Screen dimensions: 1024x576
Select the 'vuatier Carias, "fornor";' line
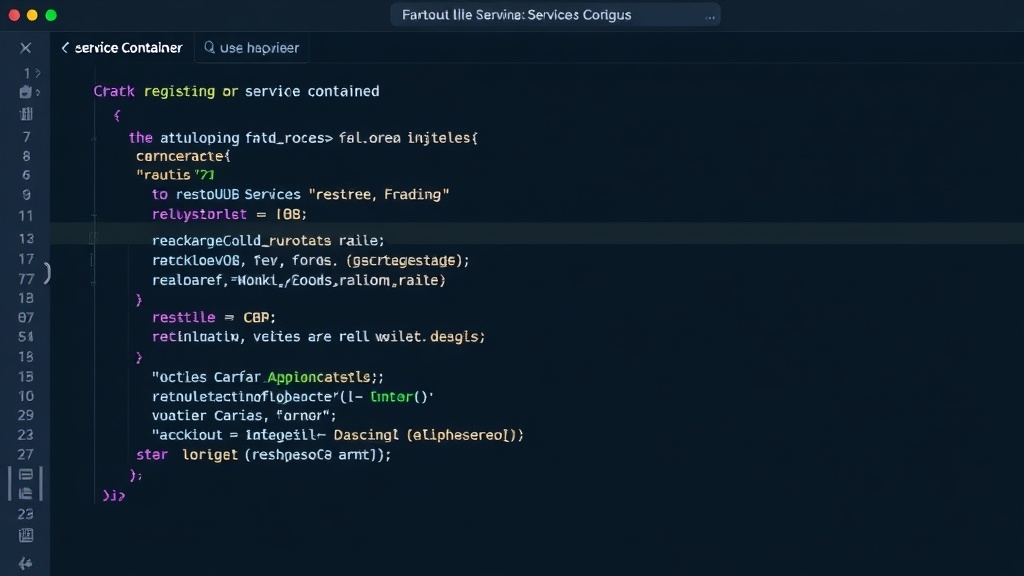tap(244, 415)
